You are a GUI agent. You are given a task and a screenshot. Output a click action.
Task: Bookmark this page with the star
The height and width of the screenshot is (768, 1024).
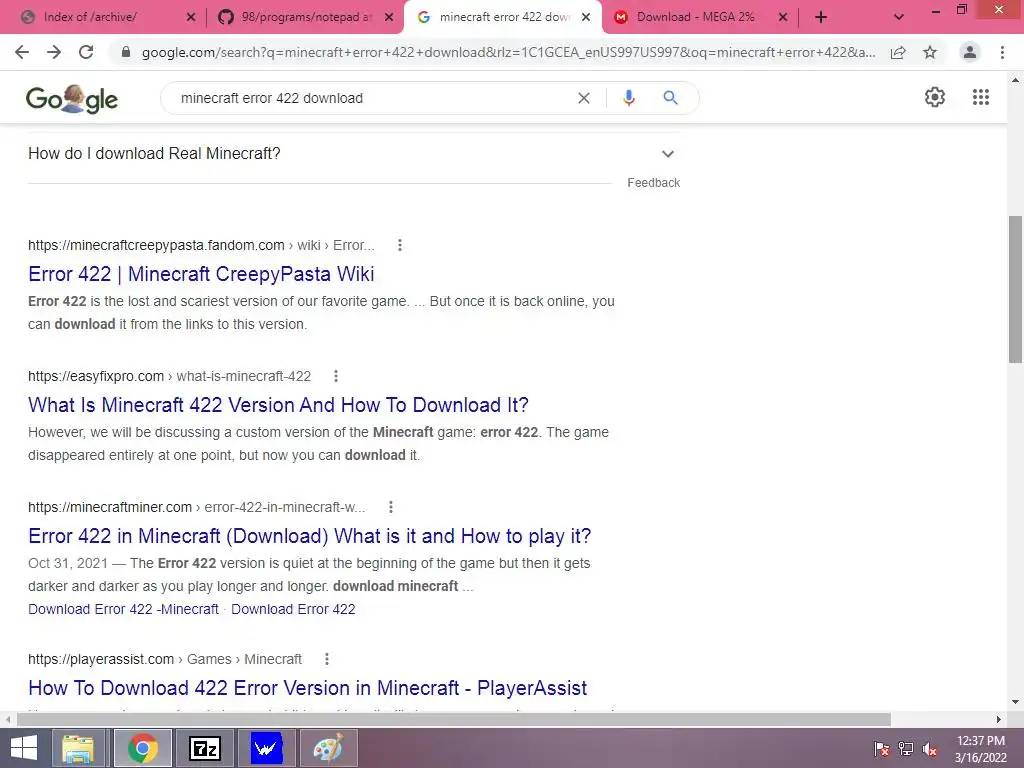point(930,52)
